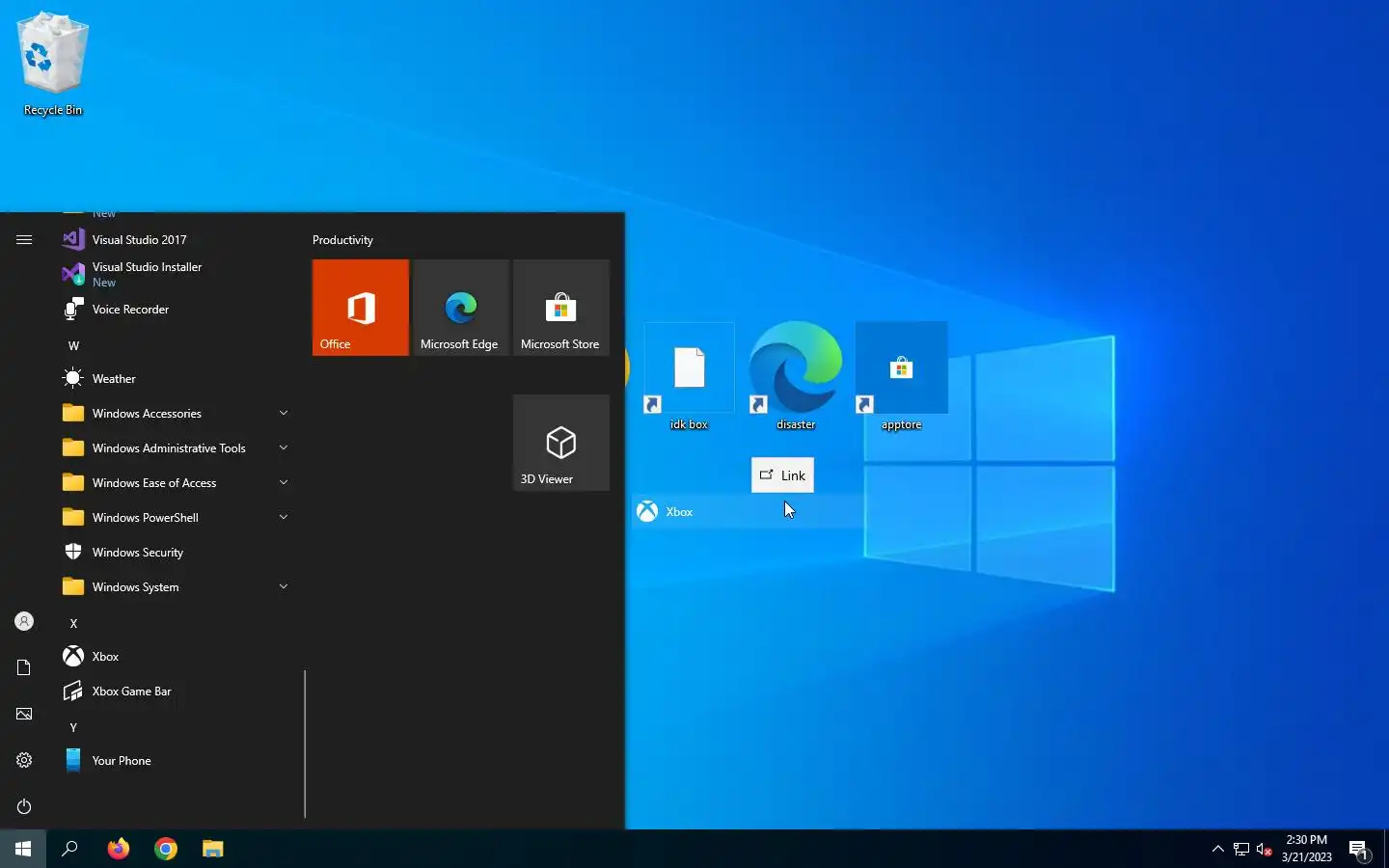Launch Visual Studio Installer
The height and width of the screenshot is (868, 1389).
177,274
